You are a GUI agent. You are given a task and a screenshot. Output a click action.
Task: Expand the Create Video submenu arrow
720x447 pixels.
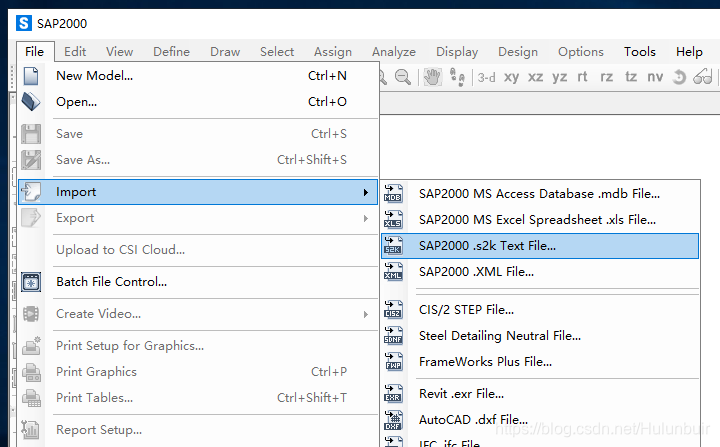click(x=366, y=314)
